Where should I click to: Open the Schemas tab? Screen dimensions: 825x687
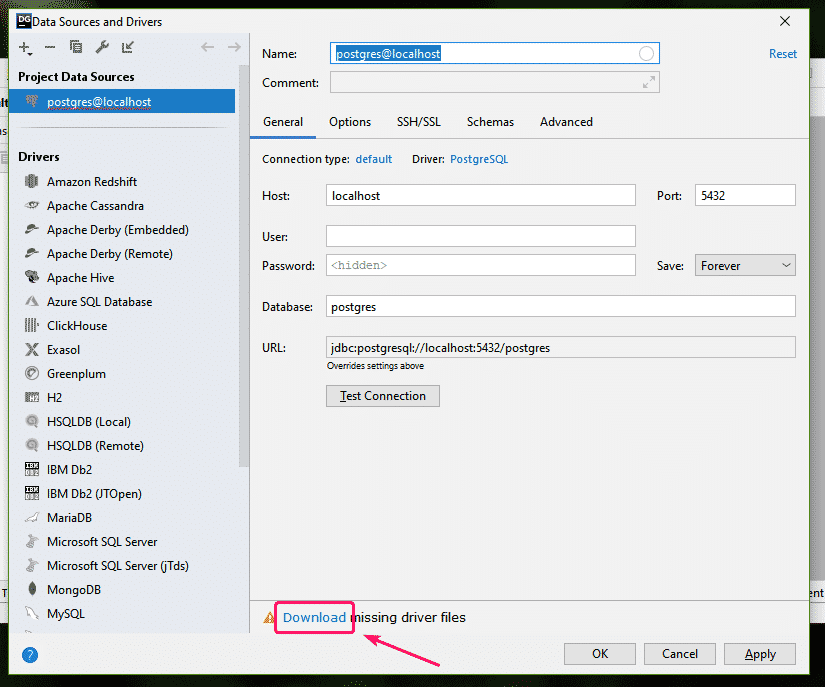(x=489, y=121)
